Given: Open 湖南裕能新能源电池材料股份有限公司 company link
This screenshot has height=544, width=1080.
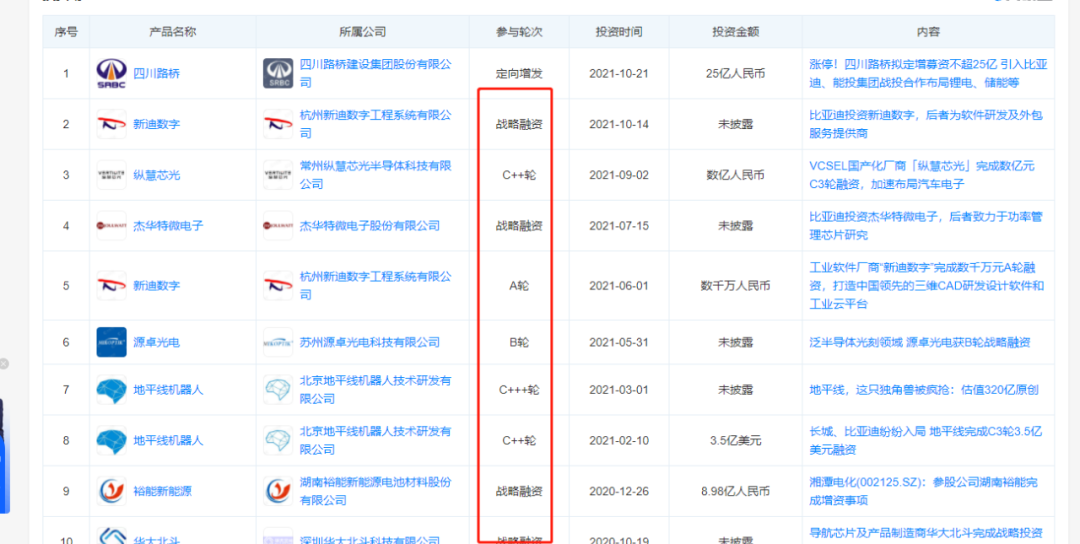Looking at the screenshot, I should [x=376, y=491].
